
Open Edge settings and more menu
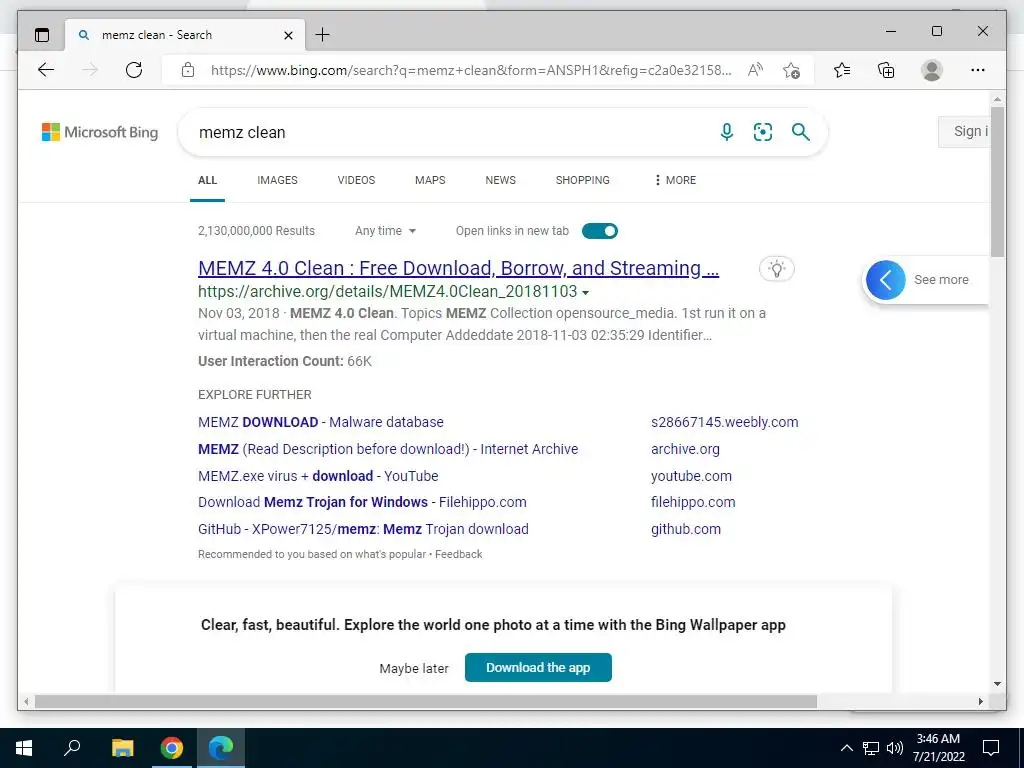click(x=978, y=70)
